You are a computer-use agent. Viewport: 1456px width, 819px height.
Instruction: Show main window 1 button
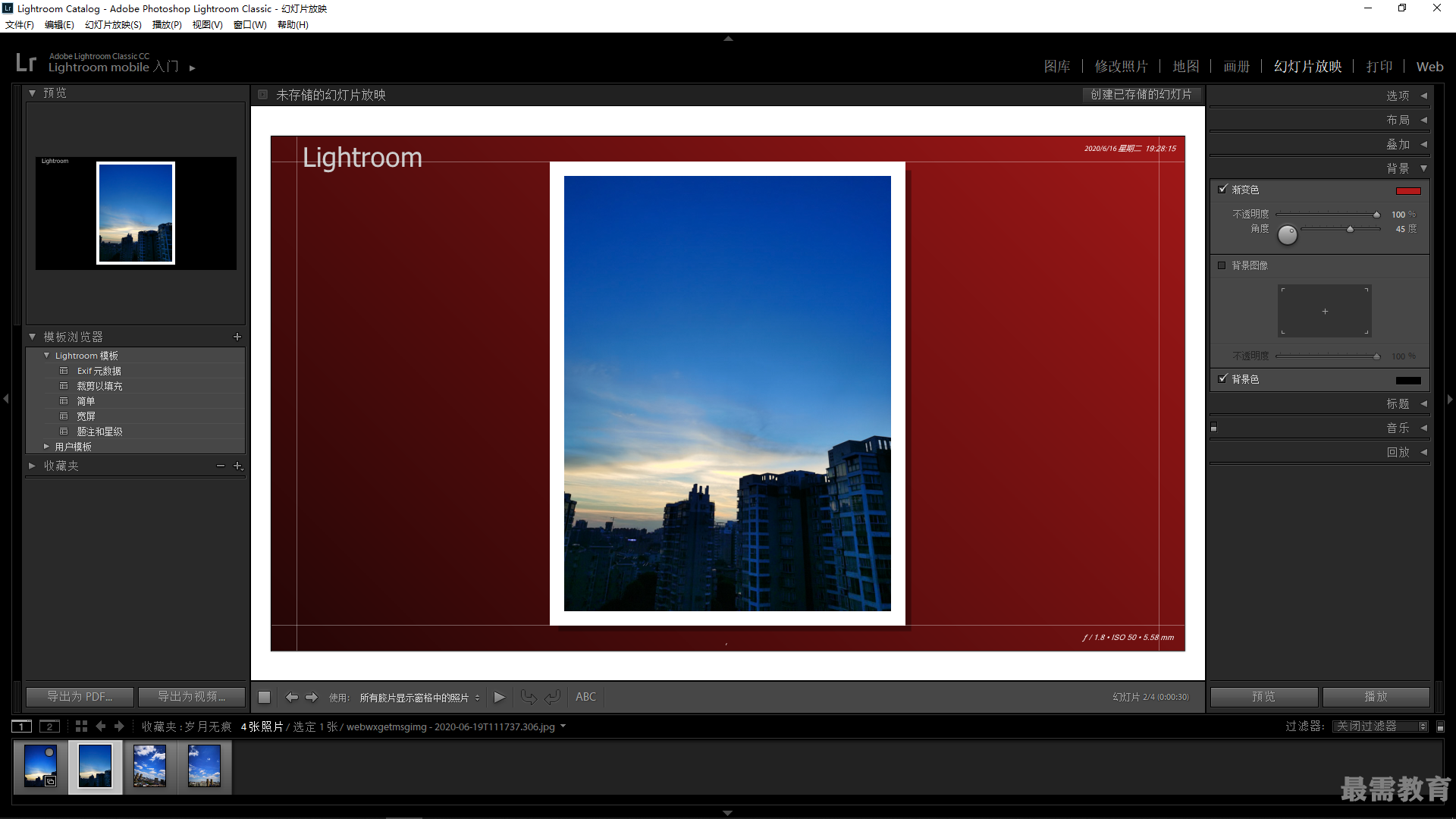pyautogui.click(x=22, y=726)
